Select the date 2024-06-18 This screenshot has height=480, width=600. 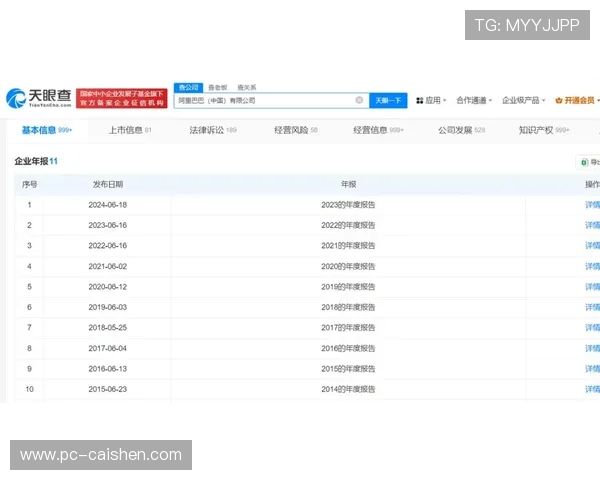[x=108, y=205]
